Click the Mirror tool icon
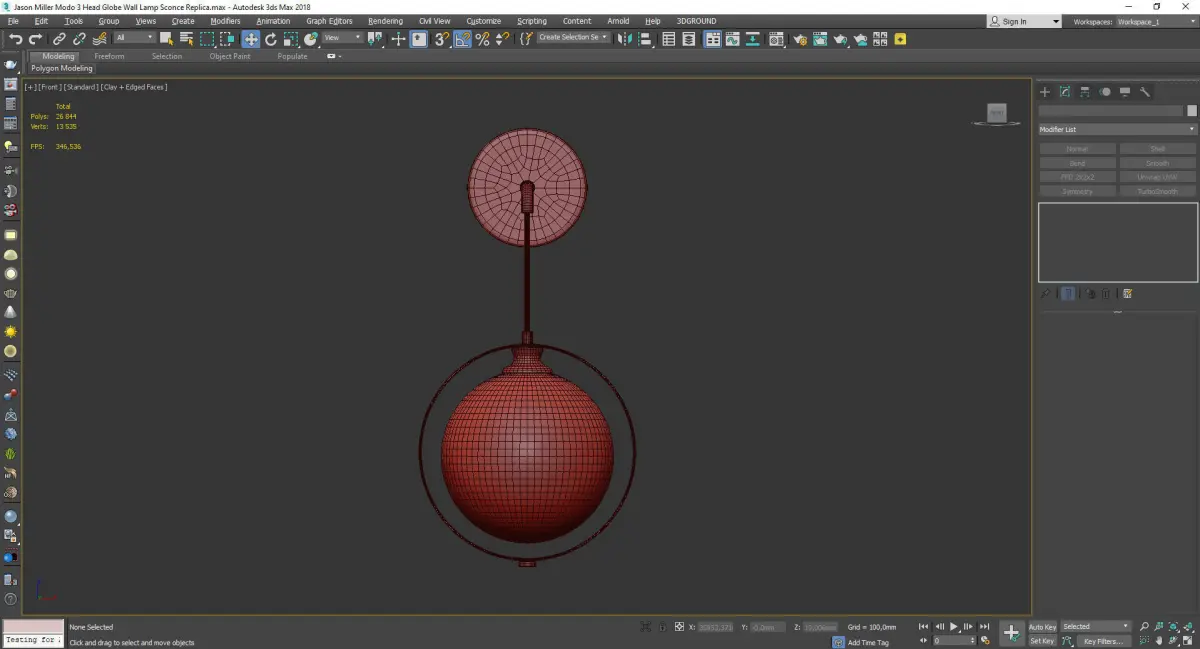Screen dimensions: 1200x649 (625, 39)
